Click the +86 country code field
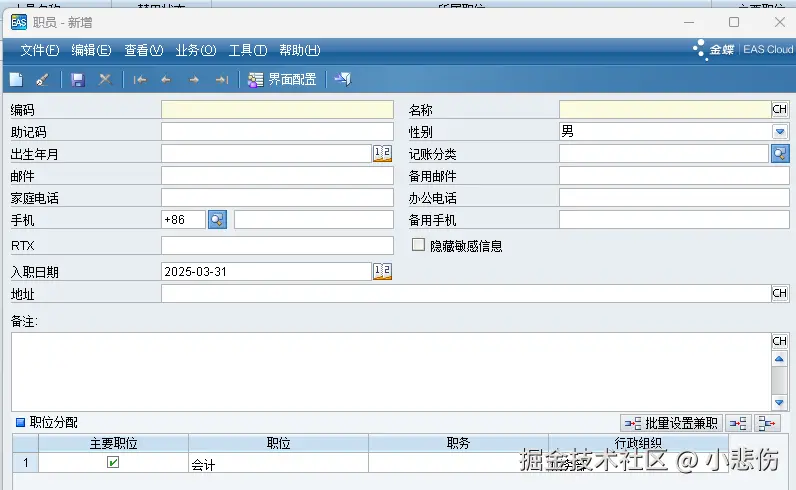The width and height of the screenshot is (796, 490). click(x=183, y=220)
